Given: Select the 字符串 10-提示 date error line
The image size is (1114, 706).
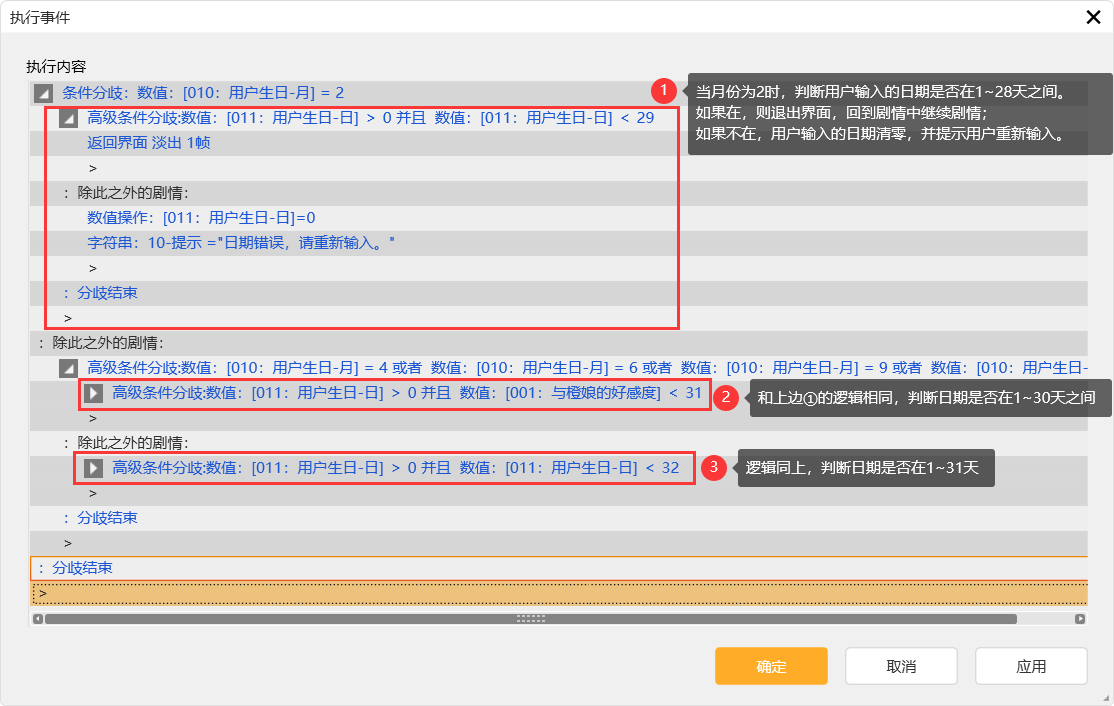Looking at the screenshot, I should point(241,243).
